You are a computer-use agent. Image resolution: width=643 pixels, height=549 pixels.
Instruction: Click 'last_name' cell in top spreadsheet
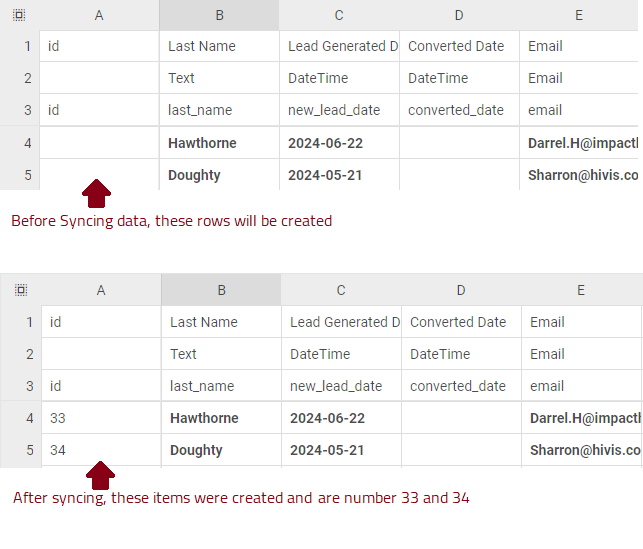click(x=219, y=110)
